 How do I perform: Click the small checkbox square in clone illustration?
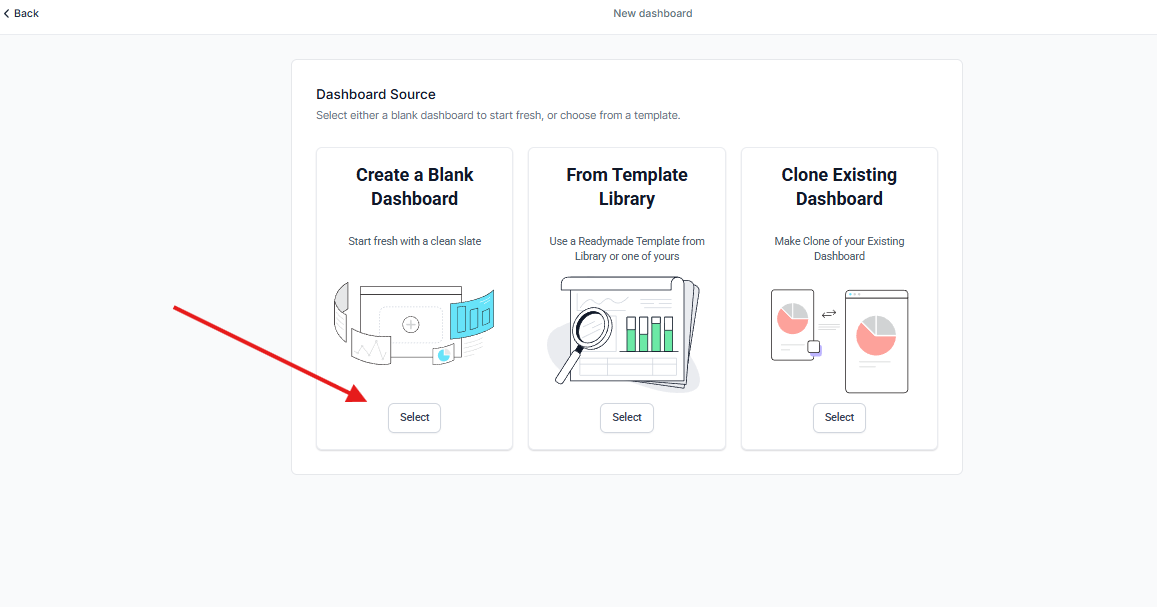point(814,347)
